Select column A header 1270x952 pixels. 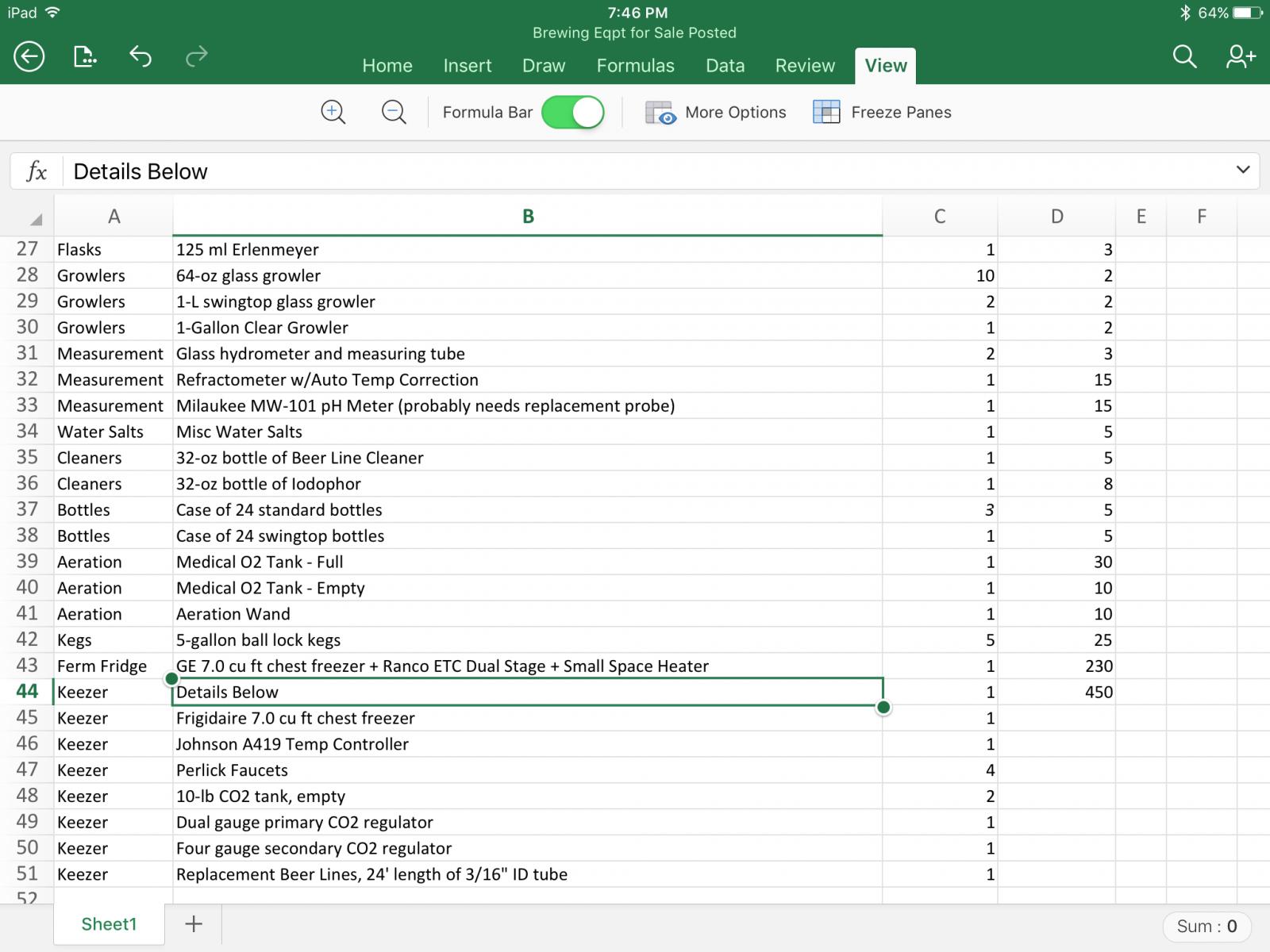tap(114, 217)
